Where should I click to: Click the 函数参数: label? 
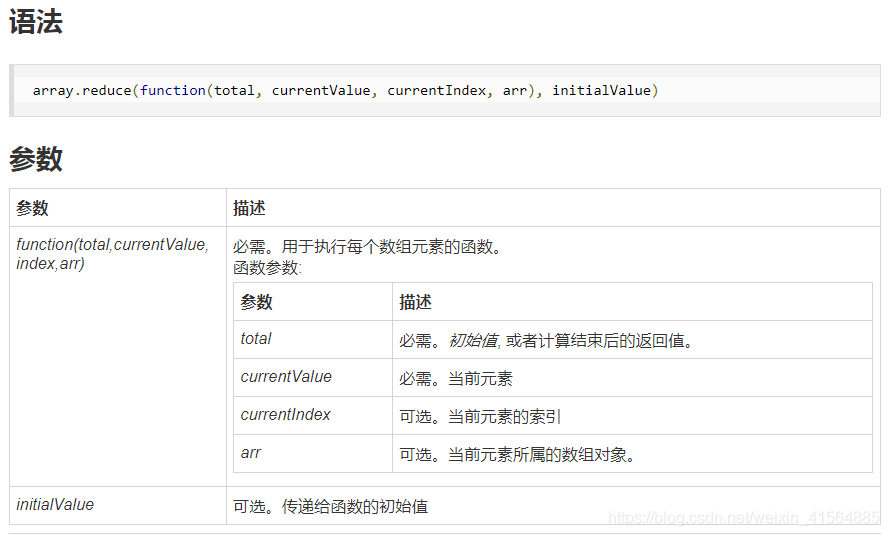click(268, 268)
